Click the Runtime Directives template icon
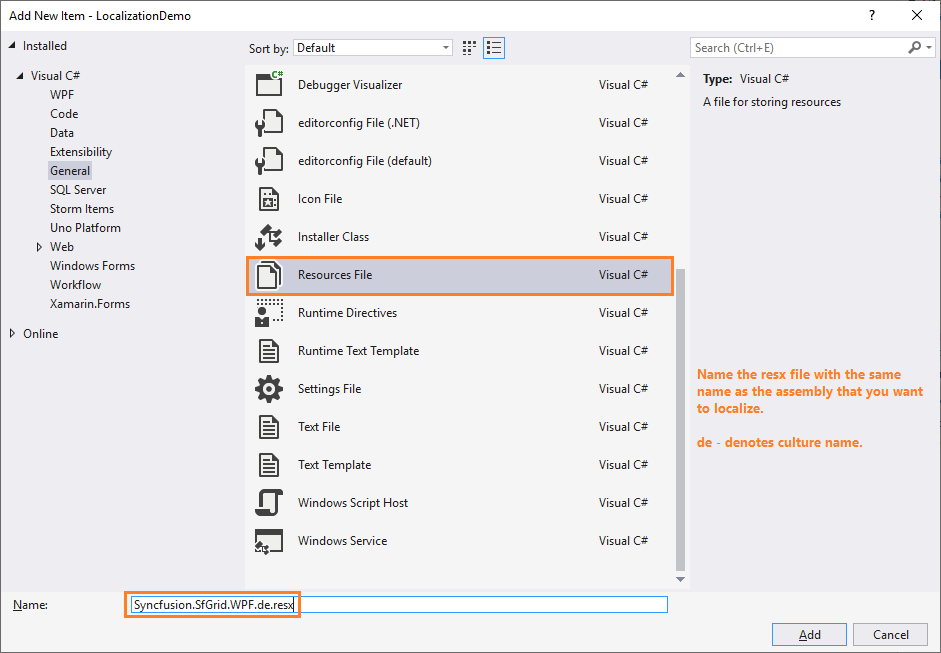The width and height of the screenshot is (941, 653). click(269, 313)
